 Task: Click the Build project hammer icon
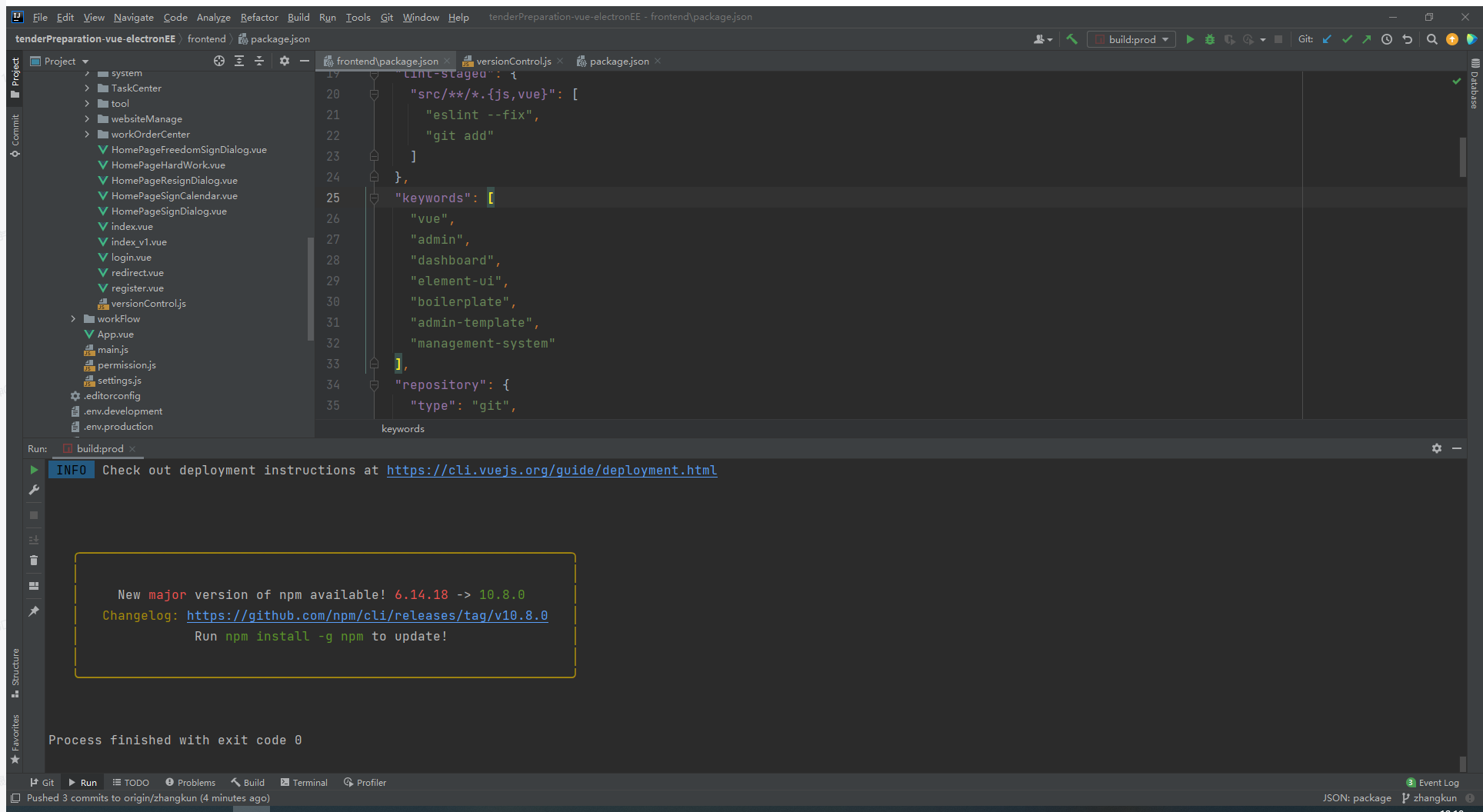(x=1071, y=39)
